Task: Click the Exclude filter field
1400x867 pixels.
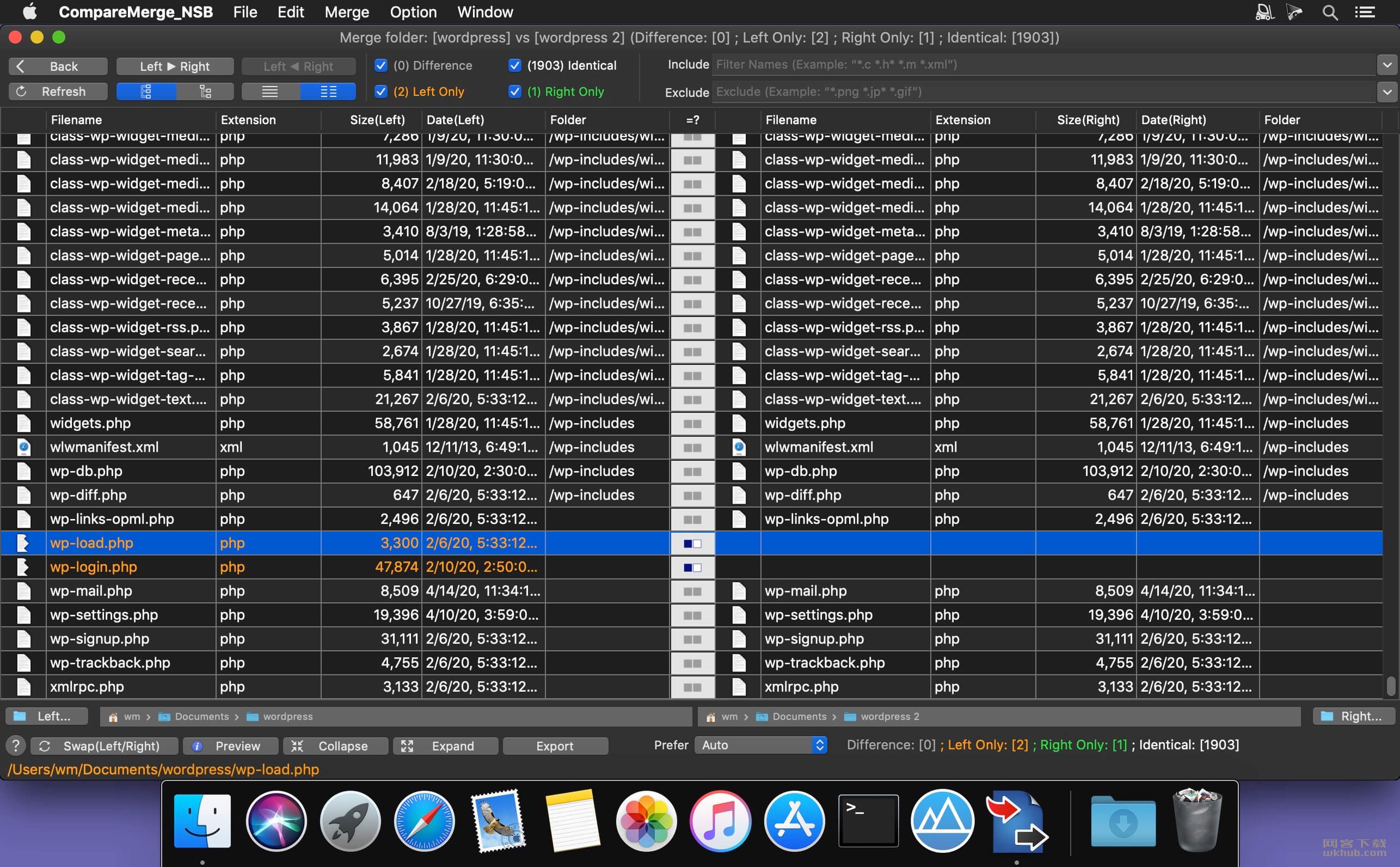Action: tap(1043, 91)
